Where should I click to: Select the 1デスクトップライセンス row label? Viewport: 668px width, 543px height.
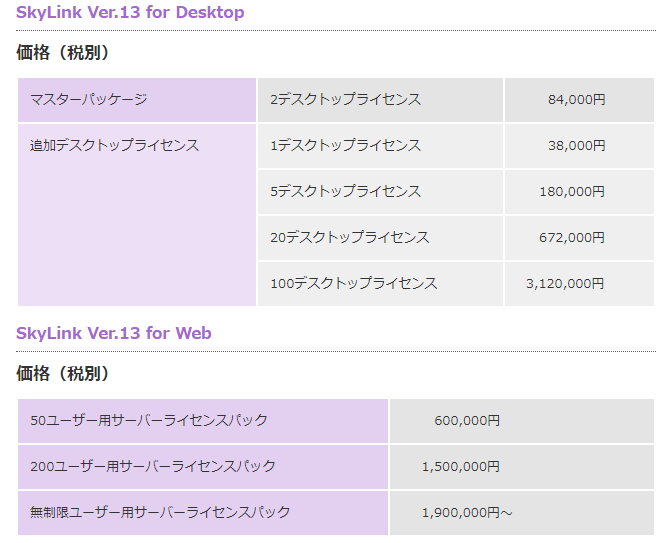[x=346, y=145]
